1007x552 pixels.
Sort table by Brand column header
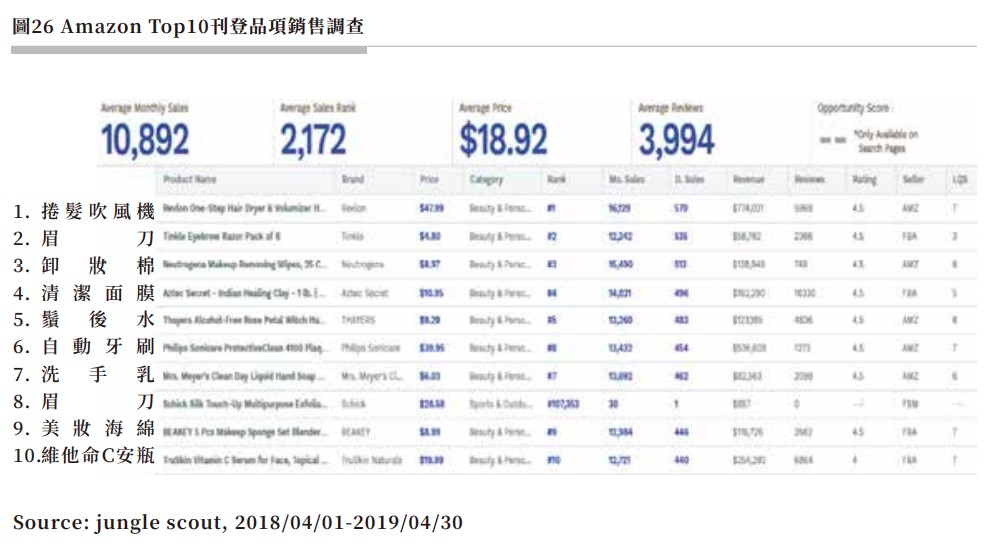coord(353,179)
